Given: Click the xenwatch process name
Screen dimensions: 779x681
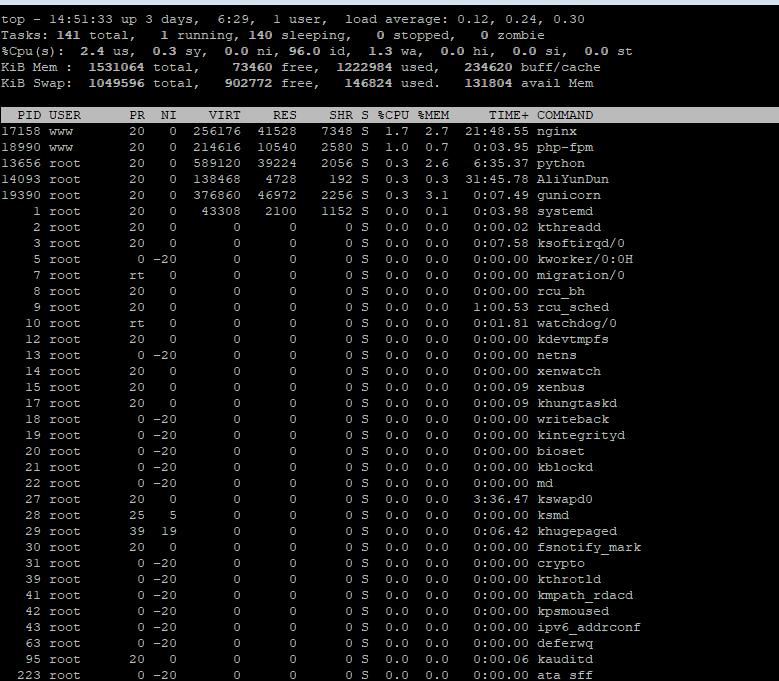Looking at the screenshot, I should (568, 371).
